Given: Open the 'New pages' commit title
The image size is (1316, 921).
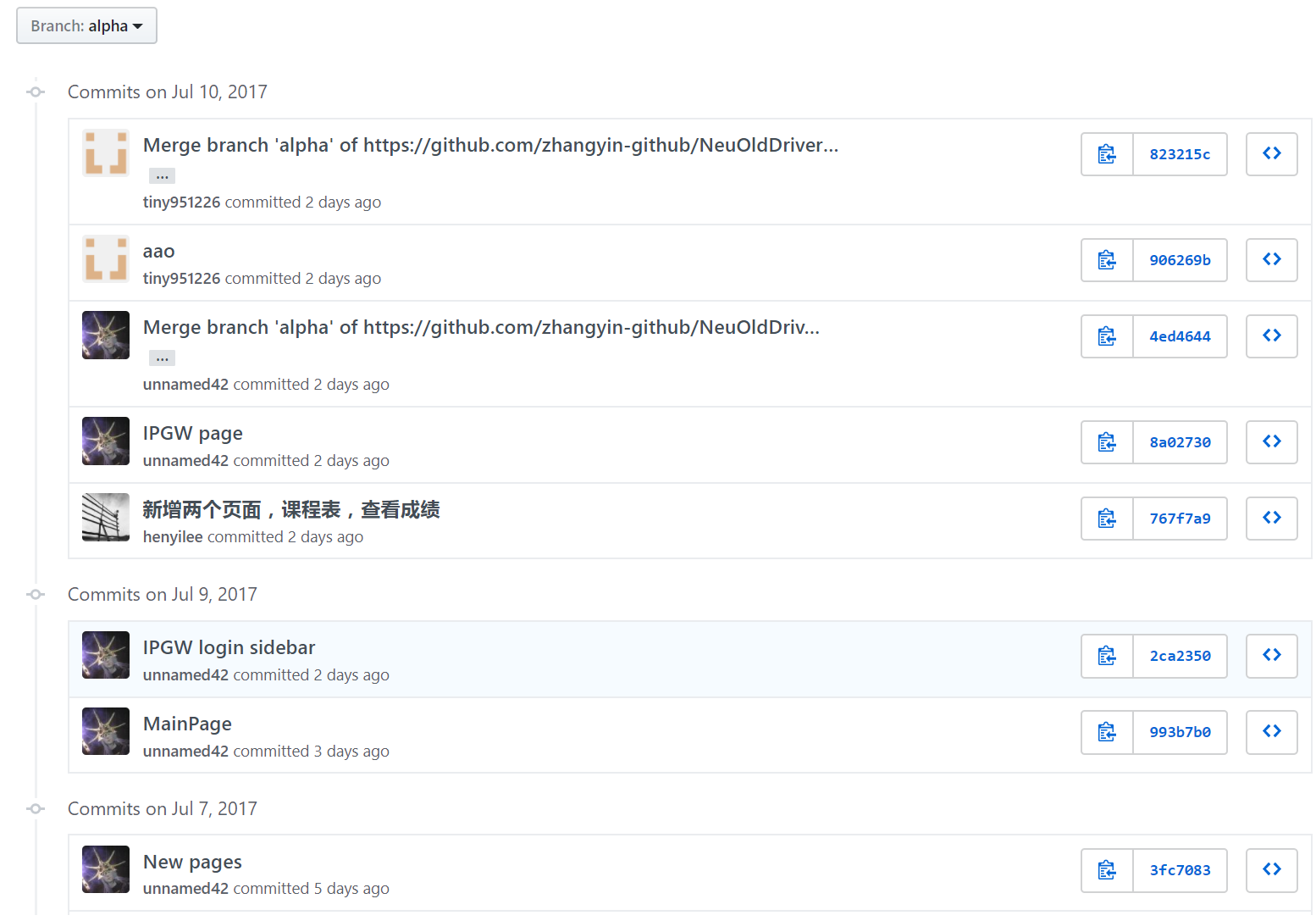Looking at the screenshot, I should [192, 863].
